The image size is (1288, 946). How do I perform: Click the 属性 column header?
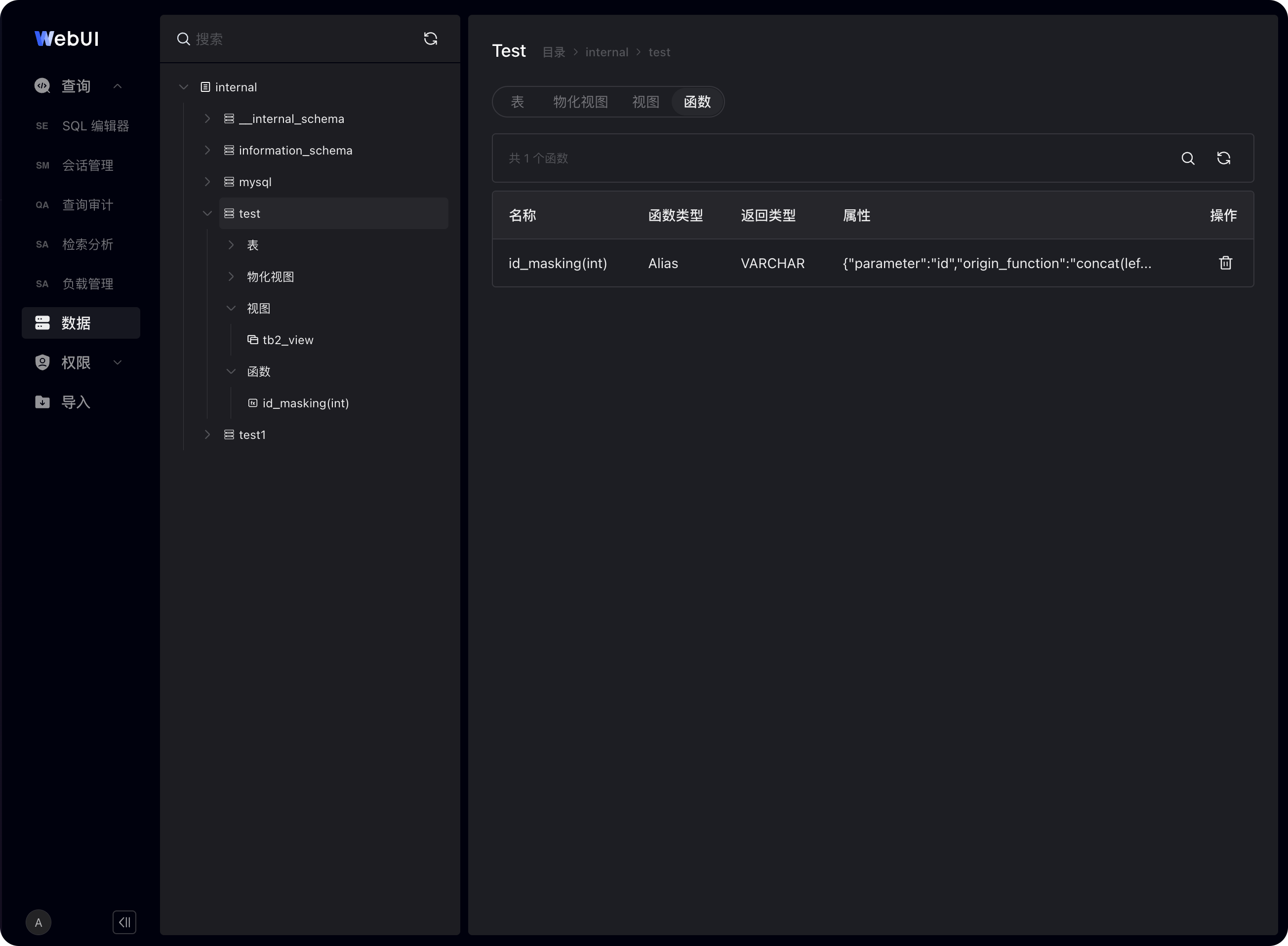856,215
